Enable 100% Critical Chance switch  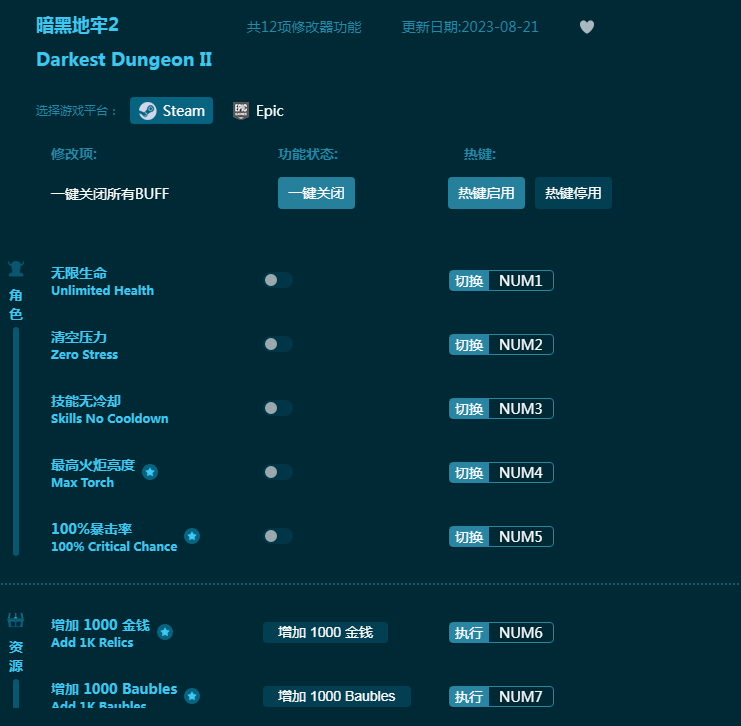278,536
